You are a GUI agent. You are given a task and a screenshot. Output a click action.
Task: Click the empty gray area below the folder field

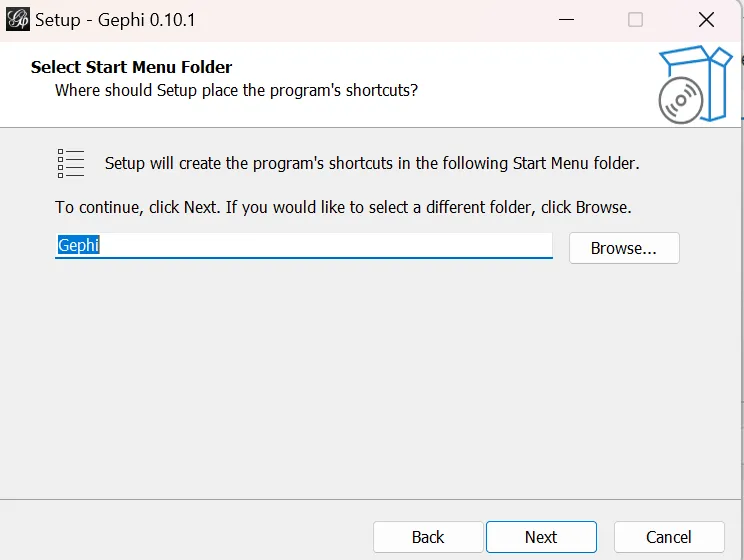pos(370,380)
